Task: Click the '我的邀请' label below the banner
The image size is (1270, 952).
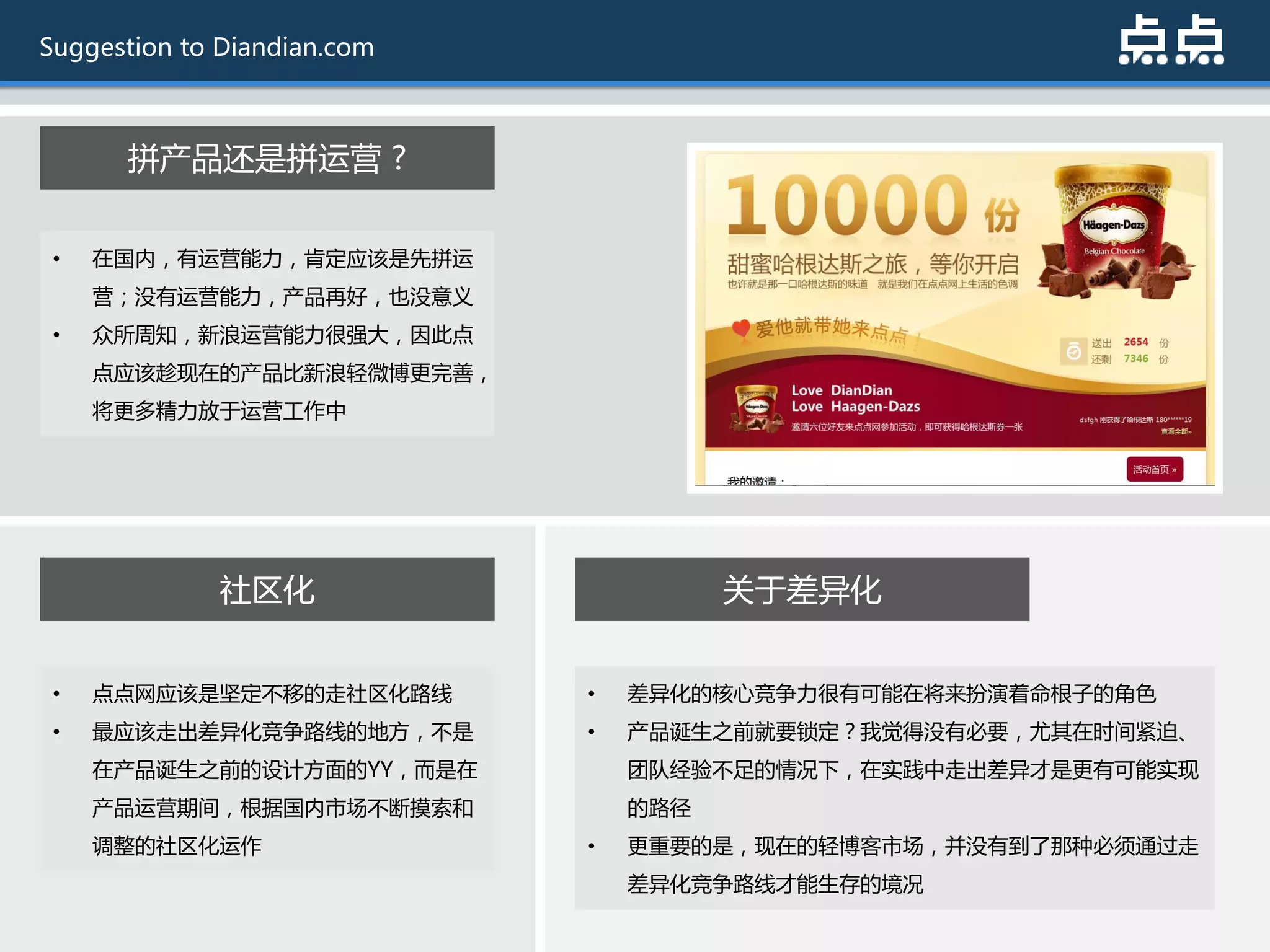Action: 755,480
